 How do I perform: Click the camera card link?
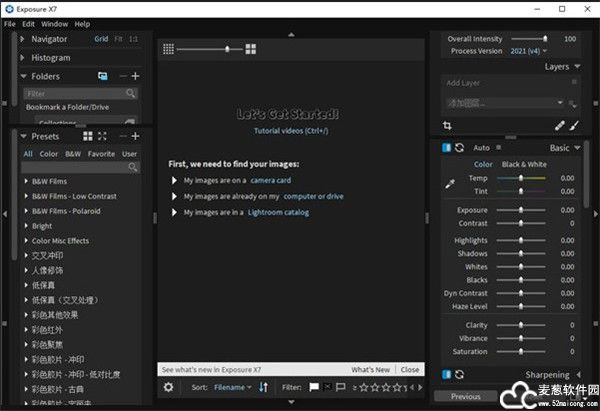(x=271, y=180)
